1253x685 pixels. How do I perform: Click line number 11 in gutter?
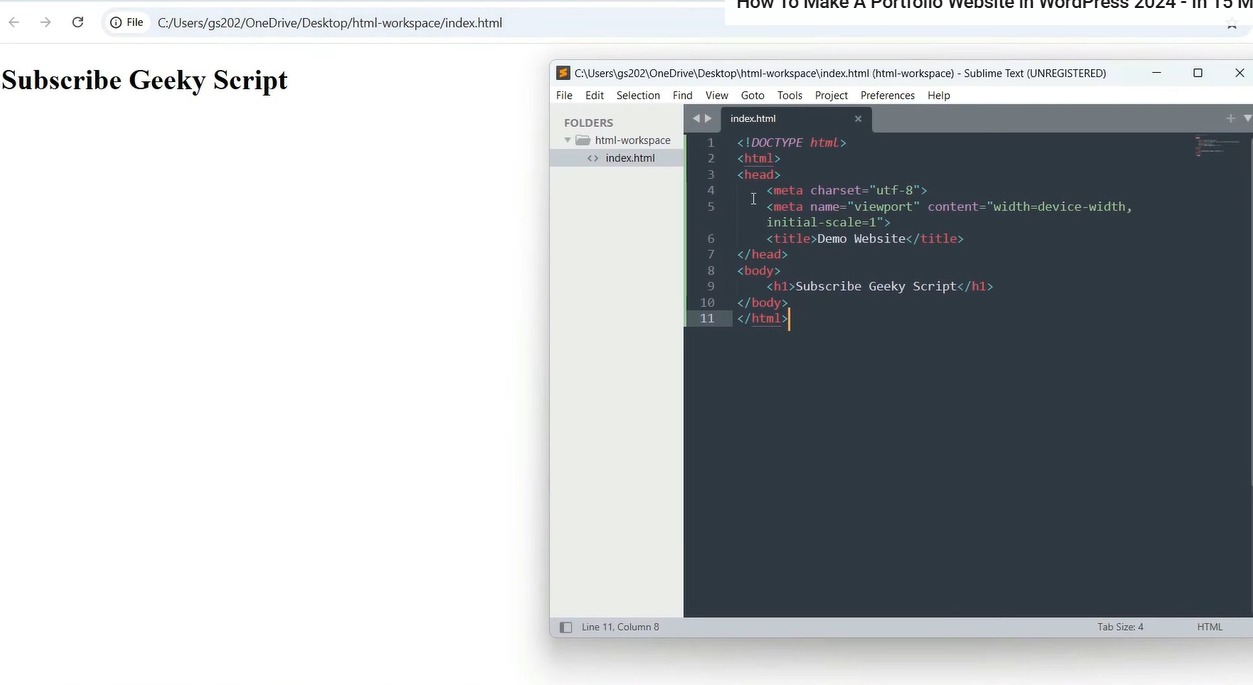point(707,318)
